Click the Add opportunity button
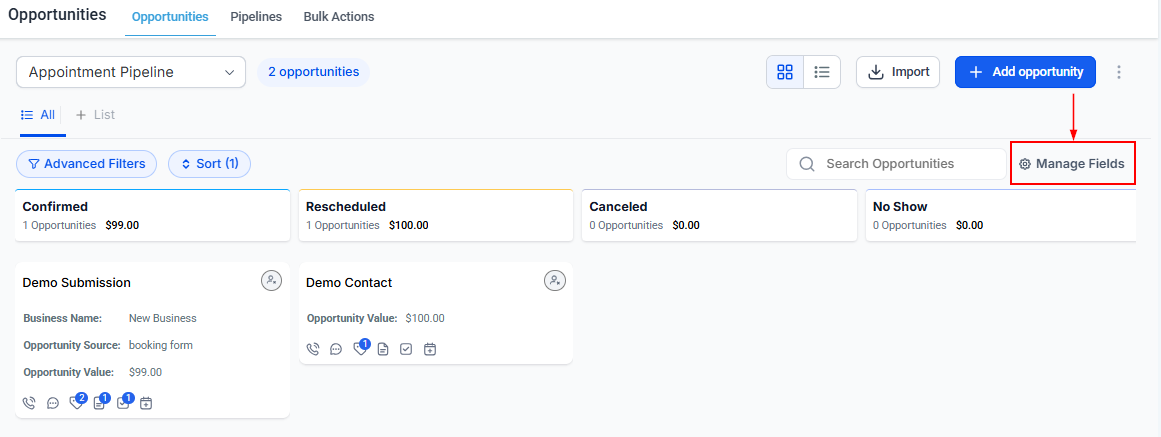 pos(1025,72)
